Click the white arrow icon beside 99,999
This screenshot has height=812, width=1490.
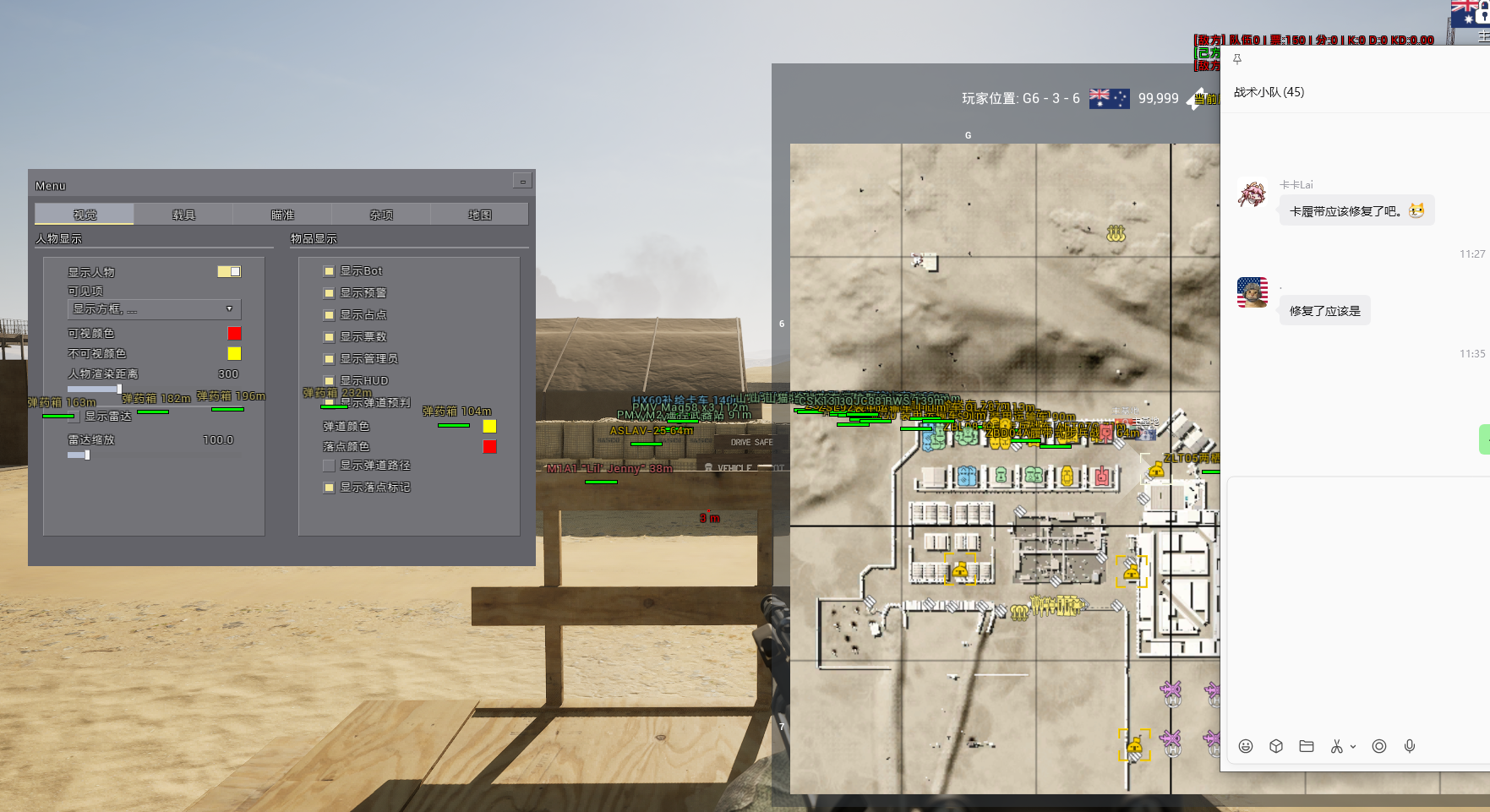1195,100
